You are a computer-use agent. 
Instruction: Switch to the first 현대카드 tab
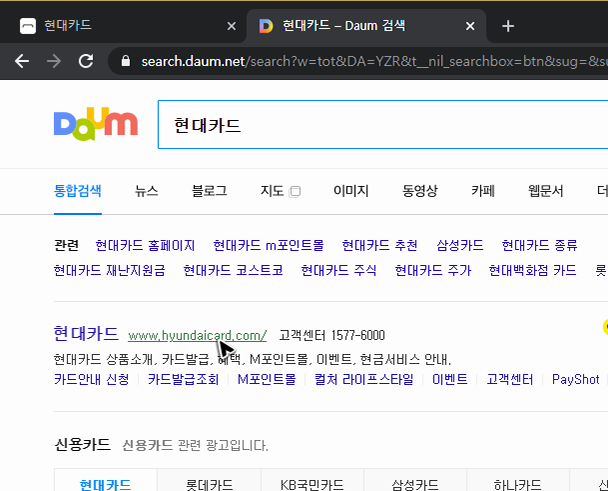coord(124,26)
